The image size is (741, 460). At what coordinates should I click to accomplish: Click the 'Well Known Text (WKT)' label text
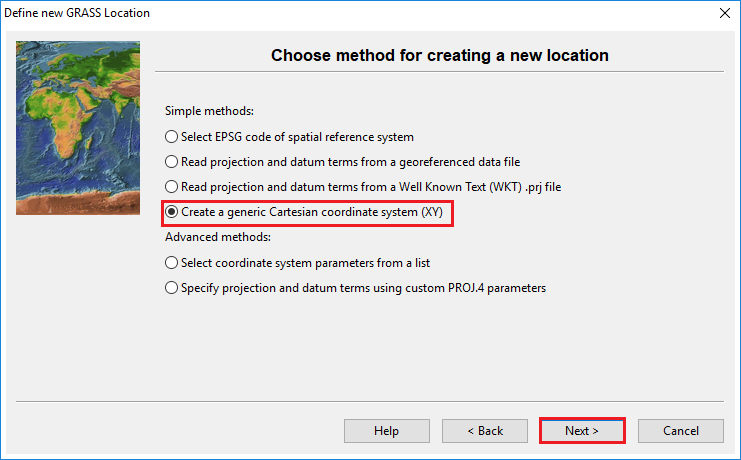point(480,187)
